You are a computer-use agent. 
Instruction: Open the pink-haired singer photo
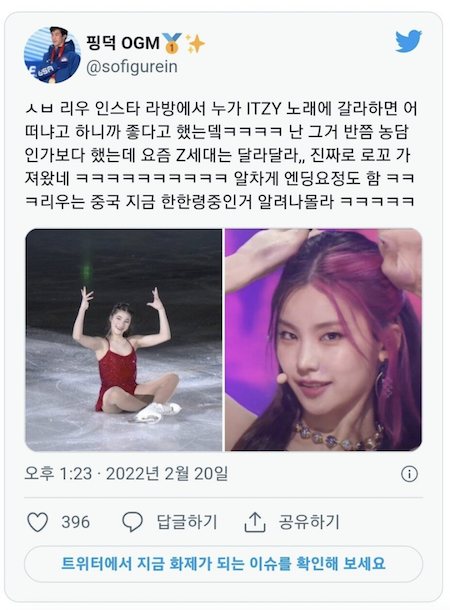[x=323, y=340]
